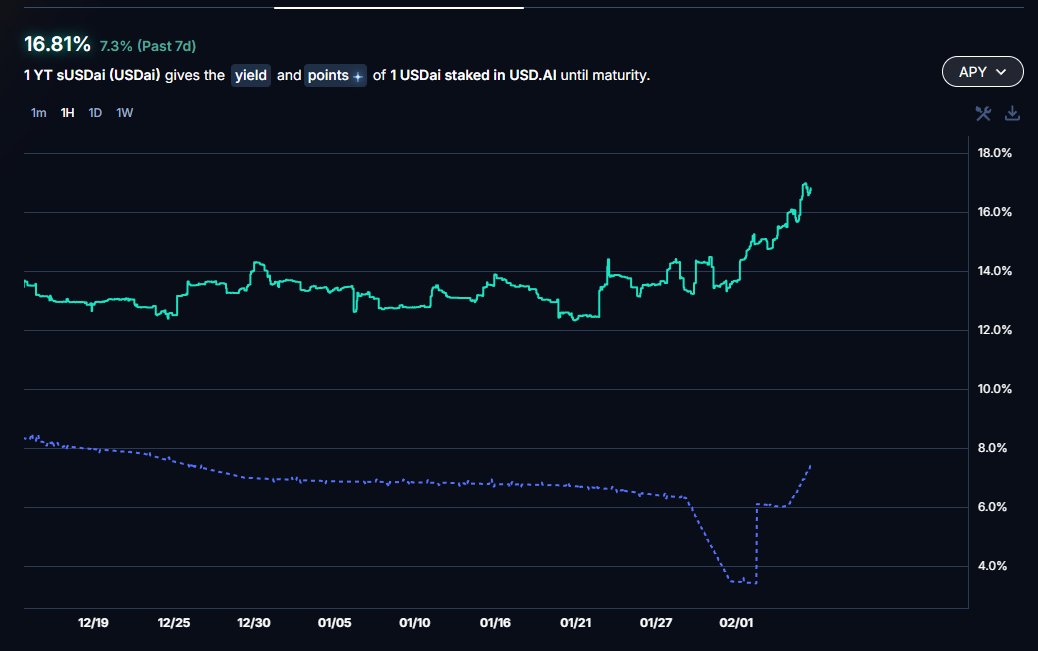Click the 16.0% y-axis label

pos(994,212)
